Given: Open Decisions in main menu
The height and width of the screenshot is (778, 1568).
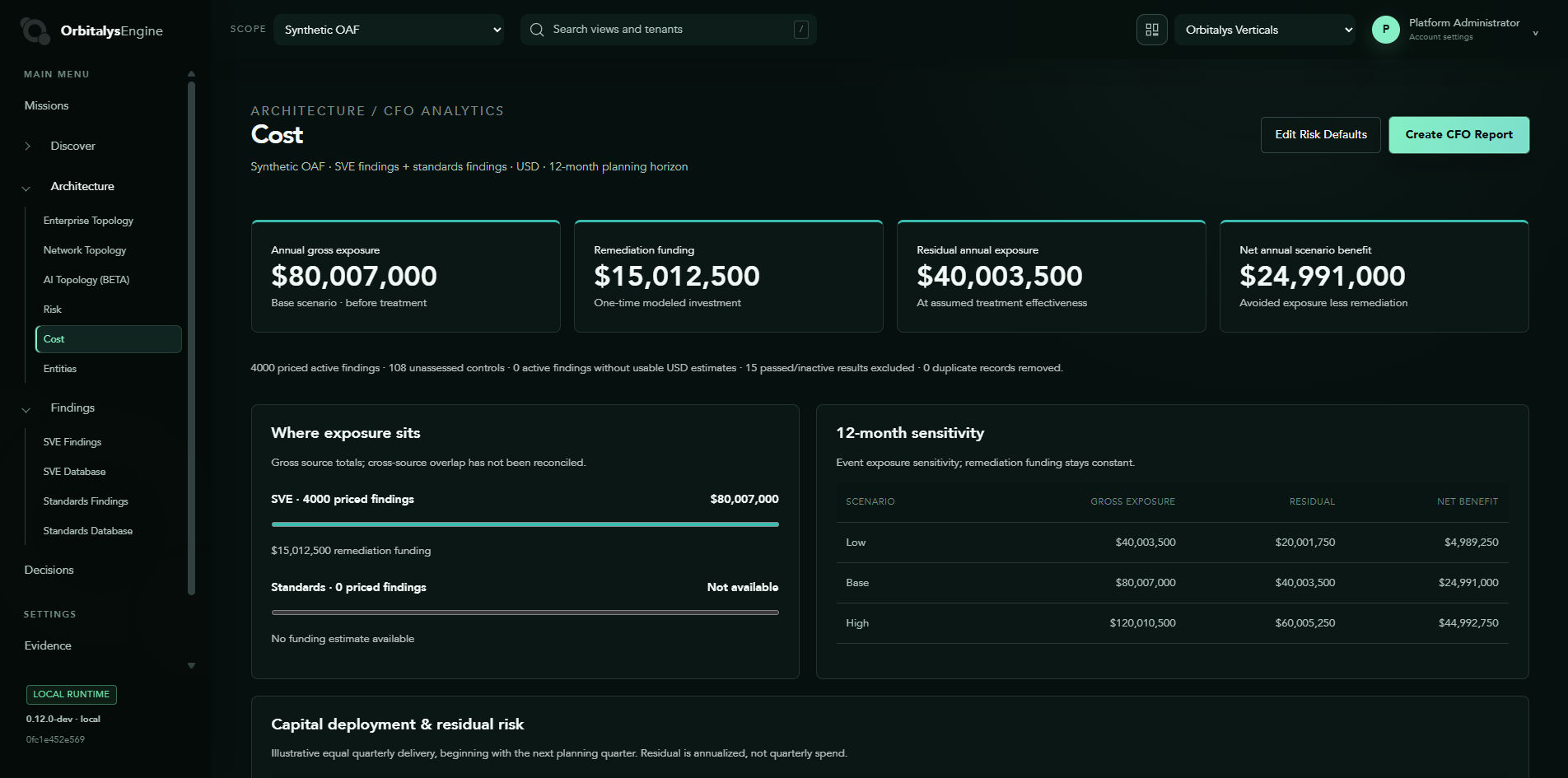Looking at the screenshot, I should (49, 570).
